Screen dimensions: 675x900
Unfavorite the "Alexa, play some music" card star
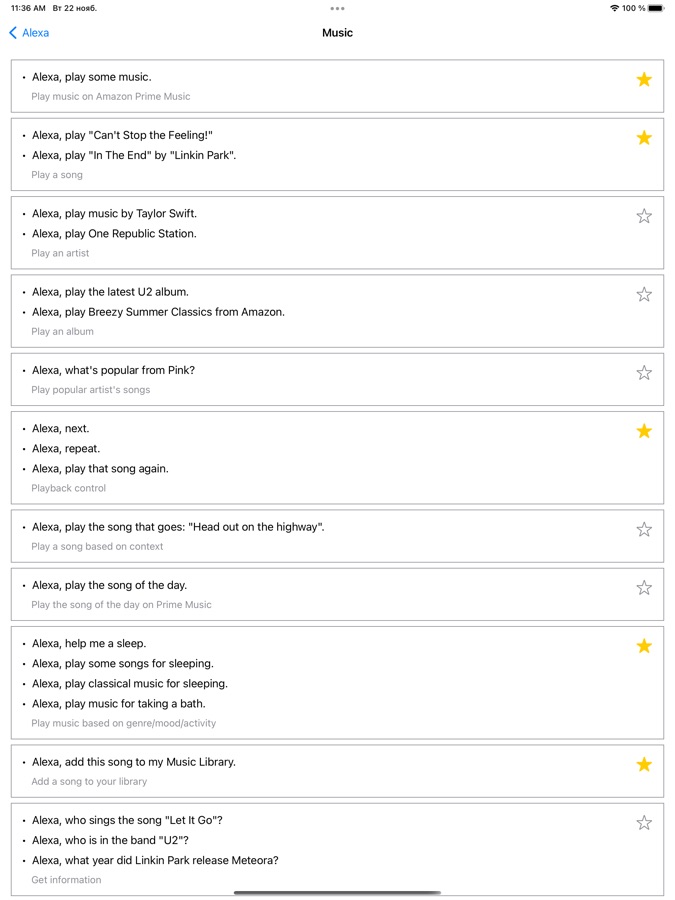pyautogui.click(x=644, y=79)
